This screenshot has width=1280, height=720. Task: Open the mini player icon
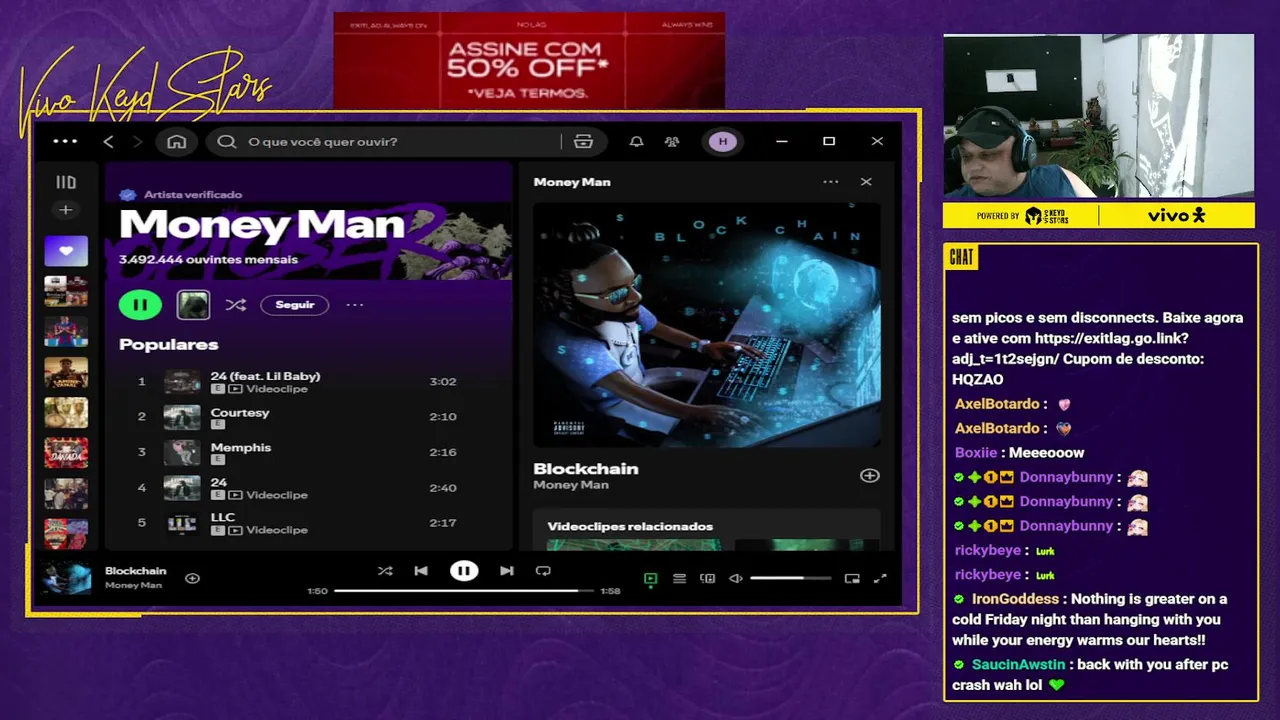coord(852,578)
